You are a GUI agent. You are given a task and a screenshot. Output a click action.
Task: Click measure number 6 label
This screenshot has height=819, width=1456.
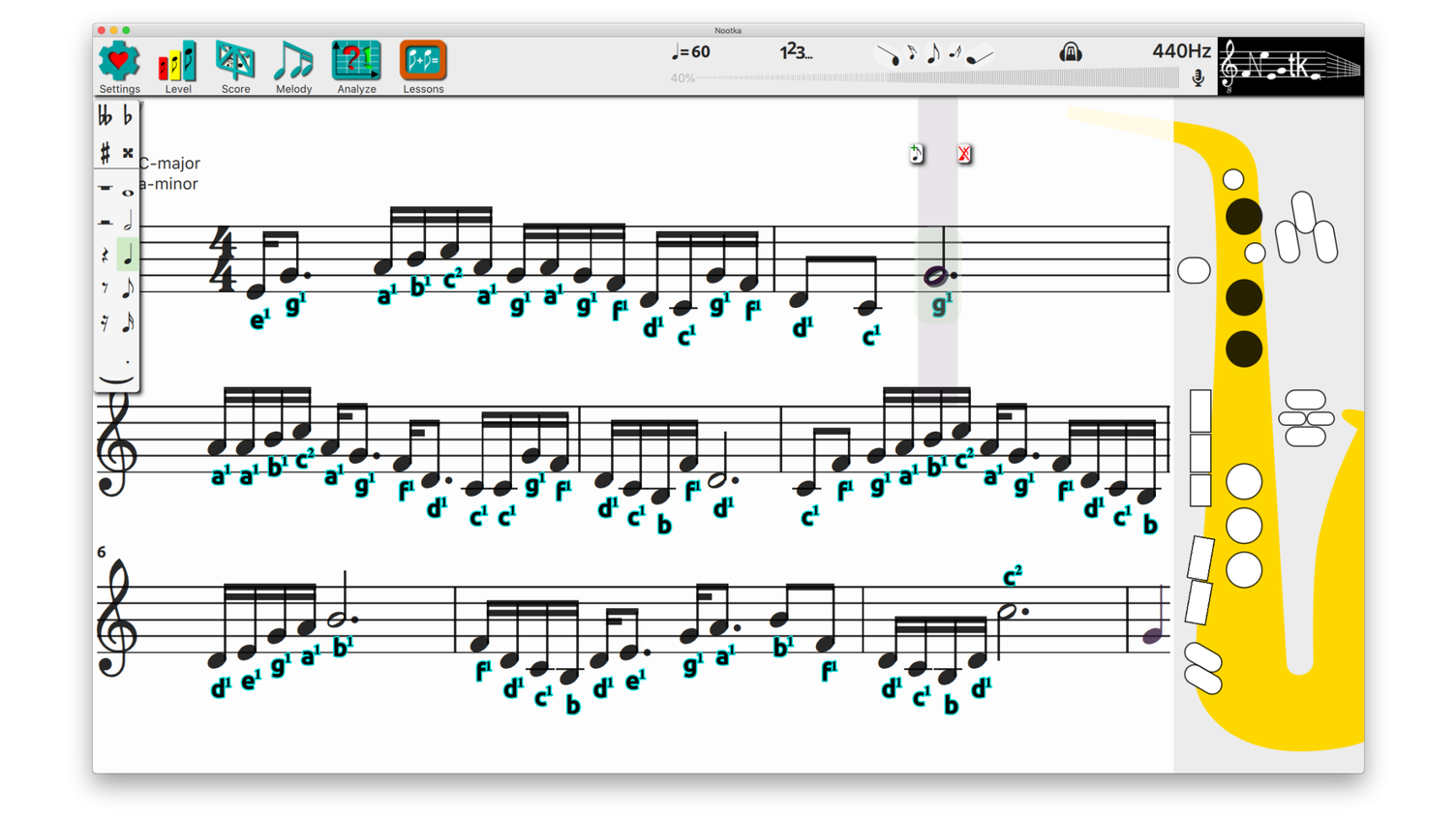tap(101, 552)
